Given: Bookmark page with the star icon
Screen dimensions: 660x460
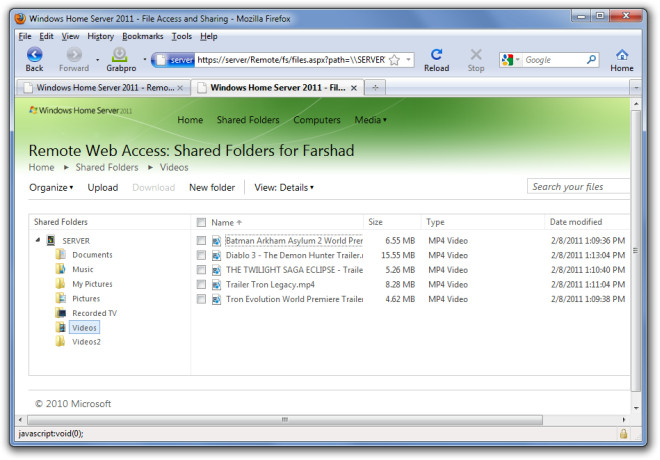Looking at the screenshot, I should point(394,60).
